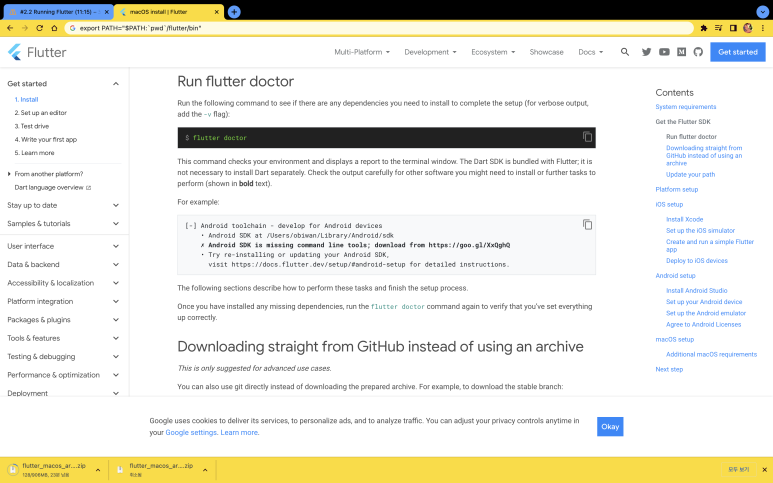Open the Ecosystem dropdown menu

point(493,52)
